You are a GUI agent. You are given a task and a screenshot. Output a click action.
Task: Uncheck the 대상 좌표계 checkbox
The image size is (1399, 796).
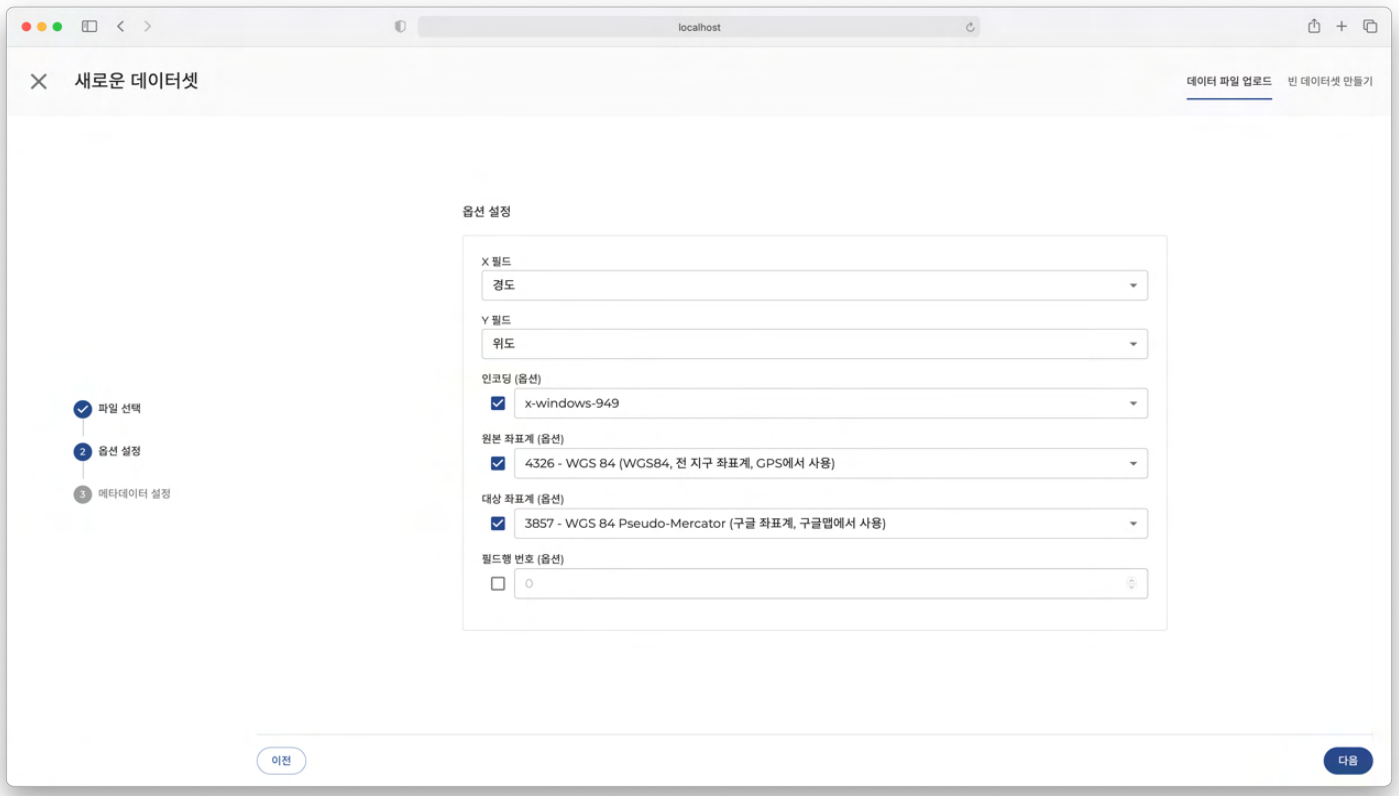pyautogui.click(x=498, y=524)
